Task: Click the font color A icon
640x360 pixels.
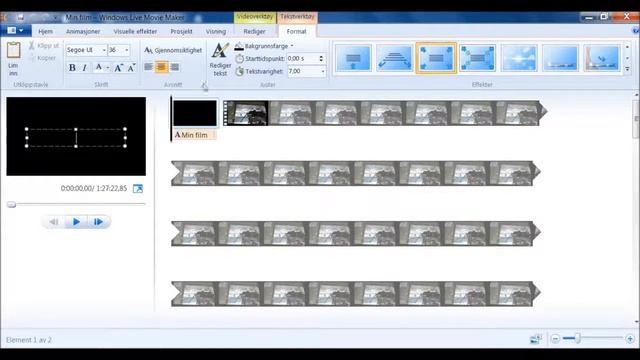Action: tap(98, 67)
